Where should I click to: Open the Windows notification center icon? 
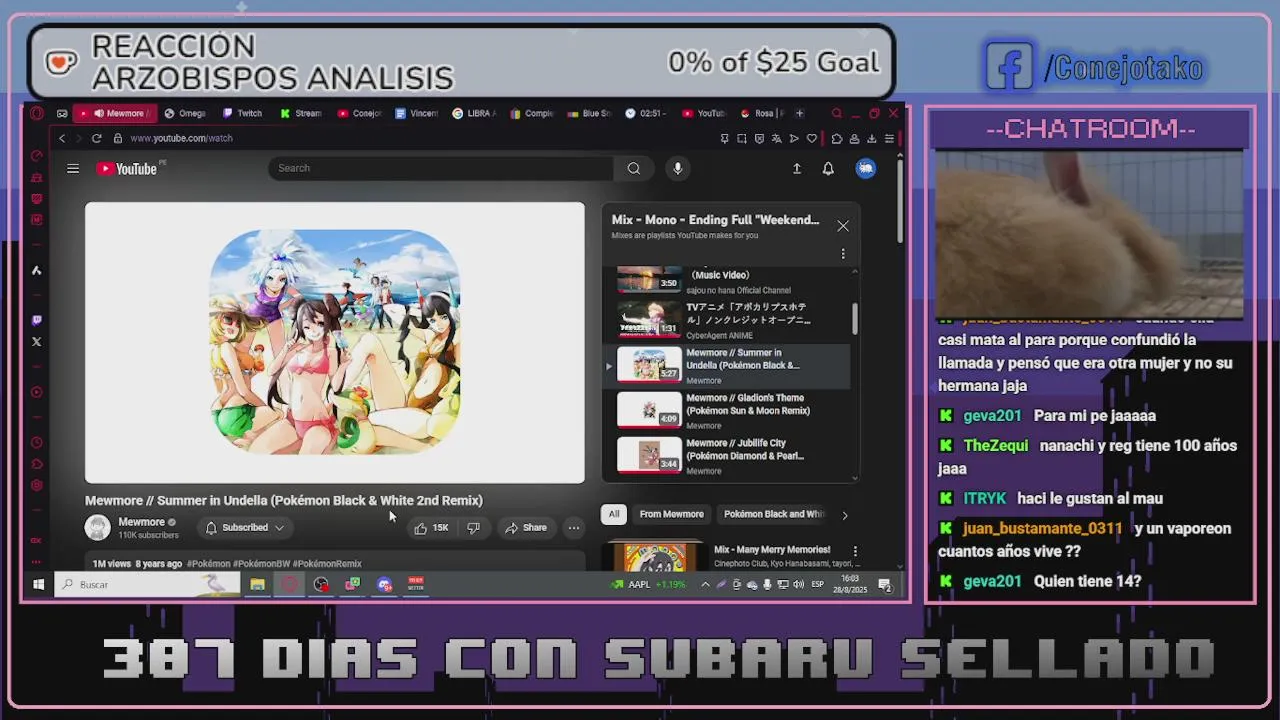coord(885,584)
